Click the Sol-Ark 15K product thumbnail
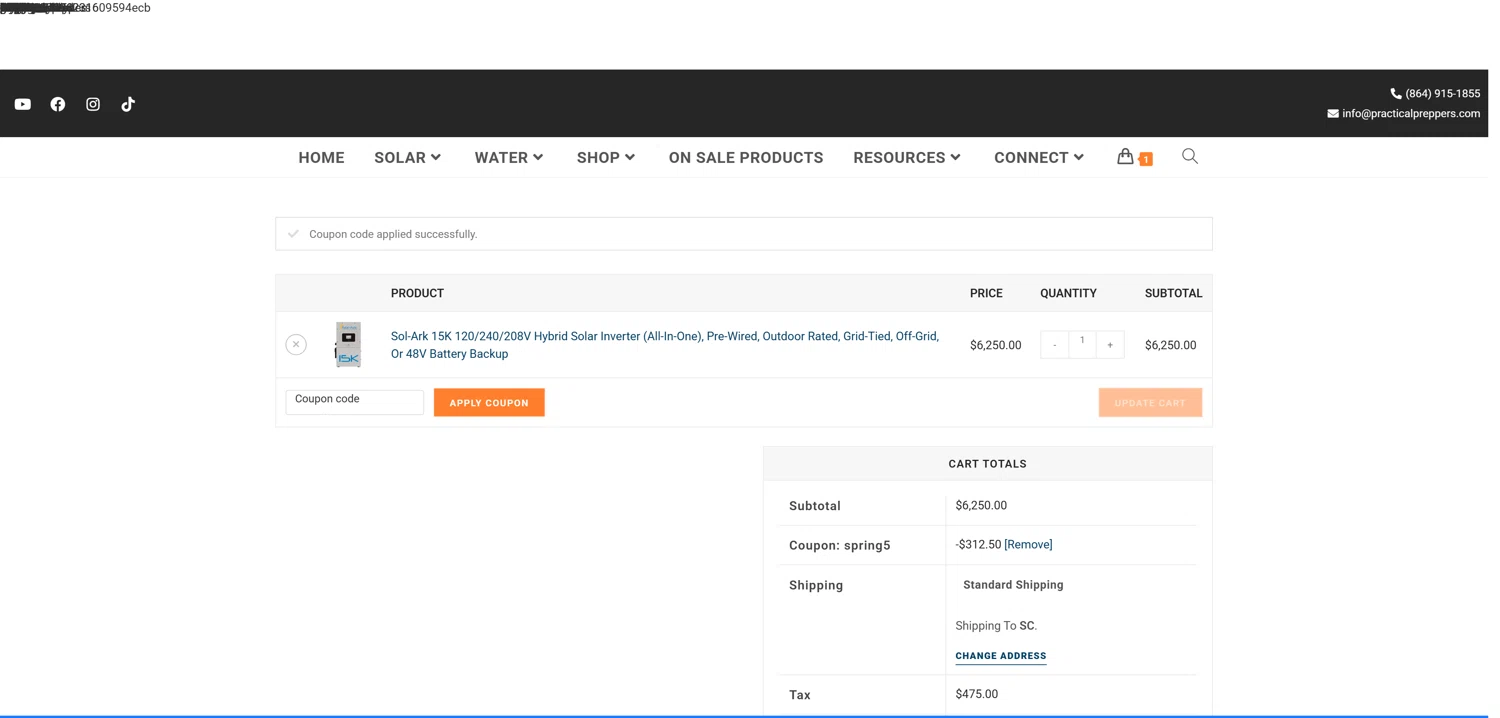Image resolution: width=1500 pixels, height=718 pixels. (x=348, y=344)
